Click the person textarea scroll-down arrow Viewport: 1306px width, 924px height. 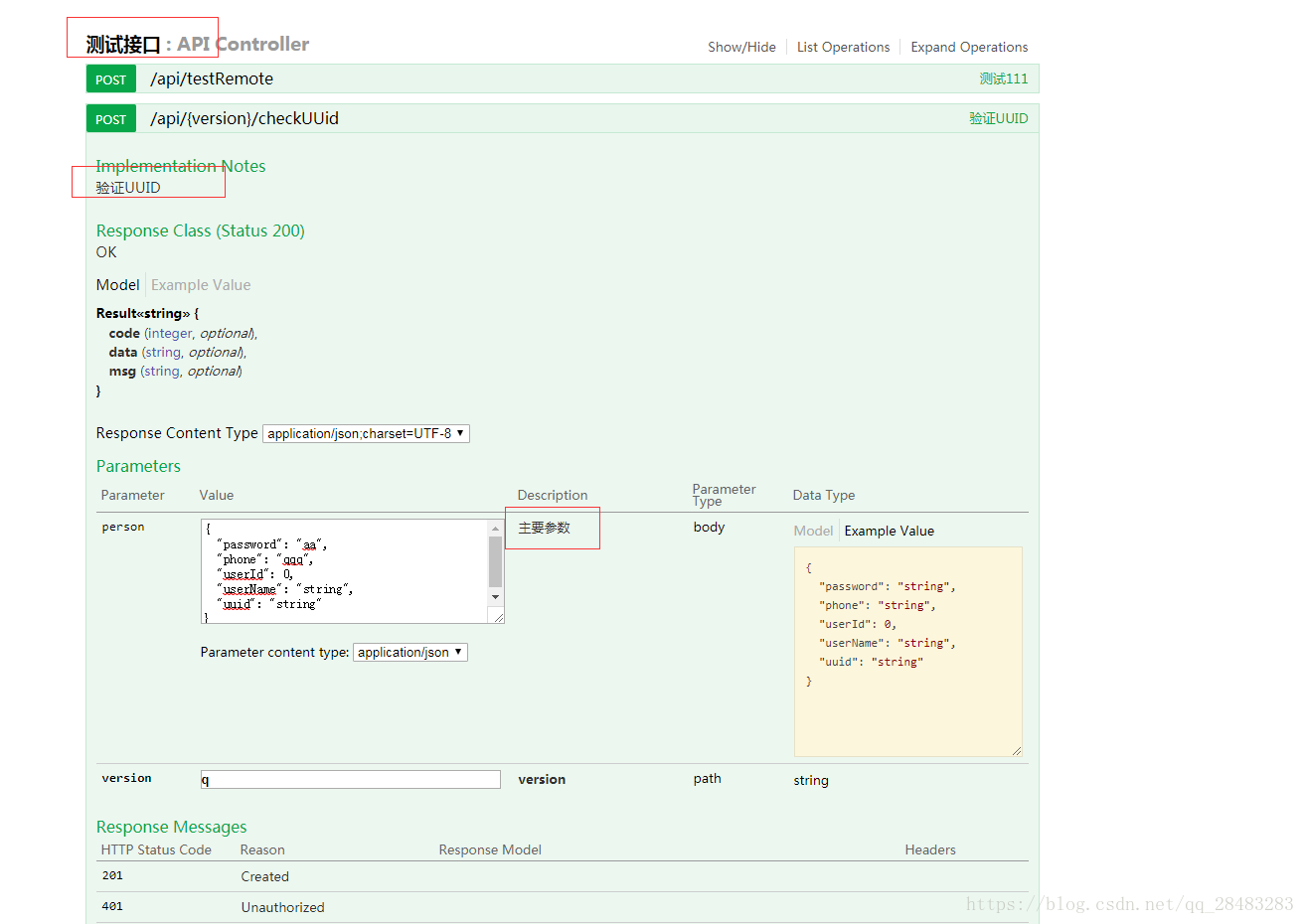pos(495,597)
